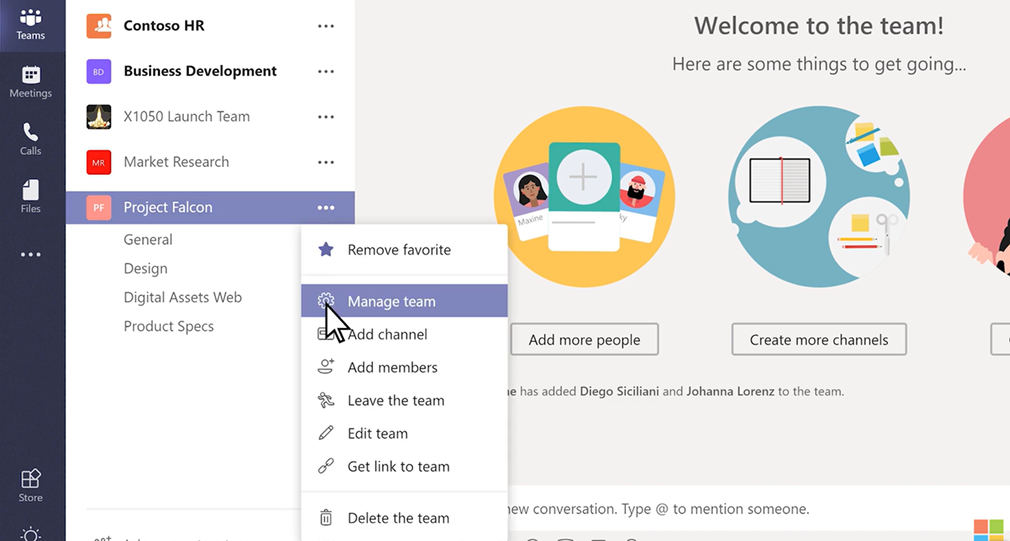Click the Welcome to the team! heading

tap(819, 26)
